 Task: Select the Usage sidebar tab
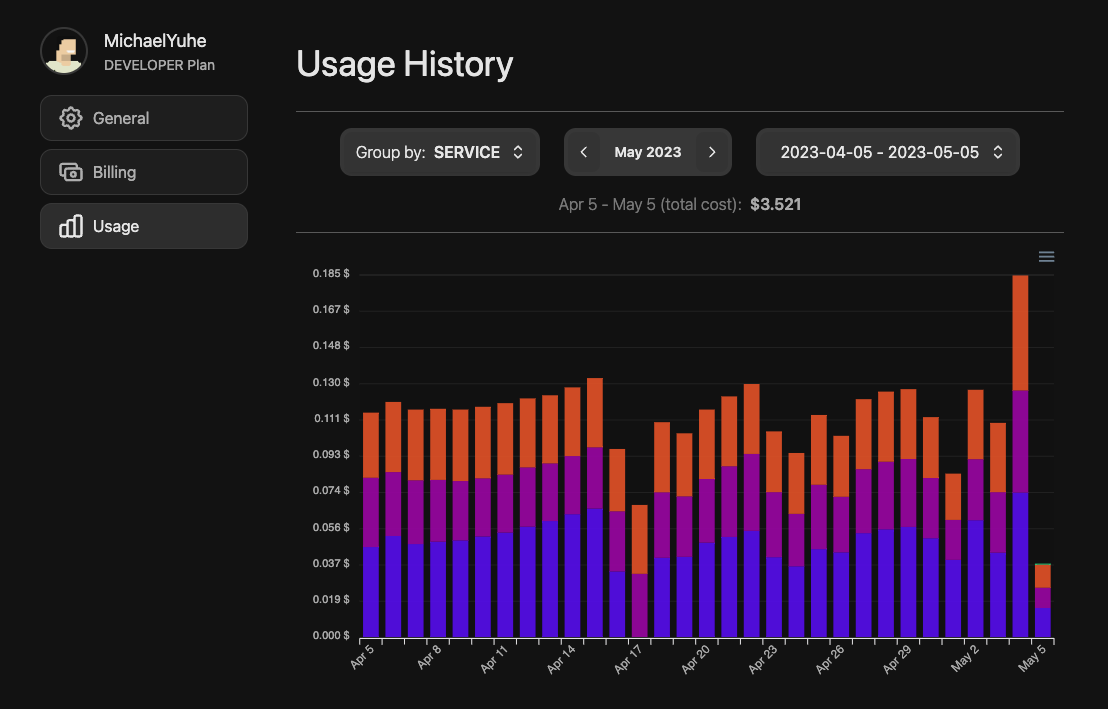(144, 226)
